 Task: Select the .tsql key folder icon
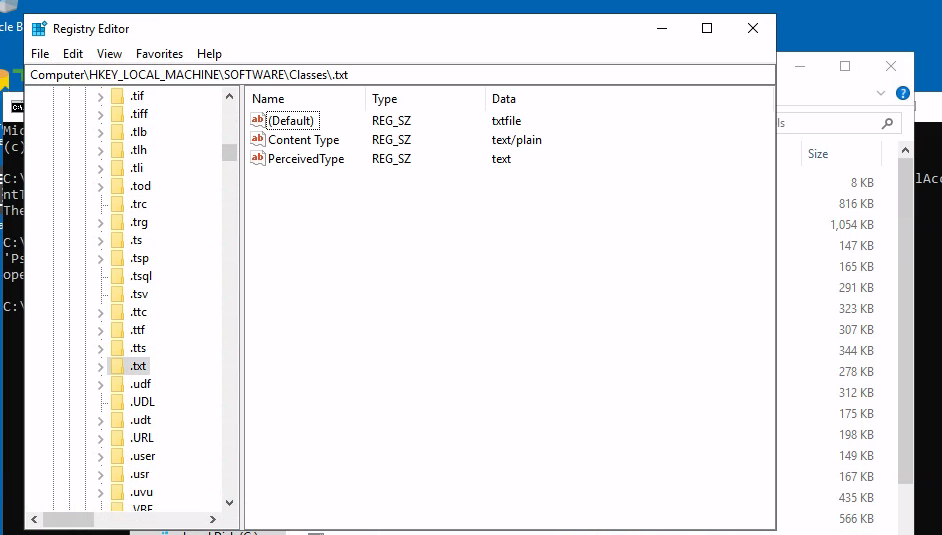click(118, 276)
